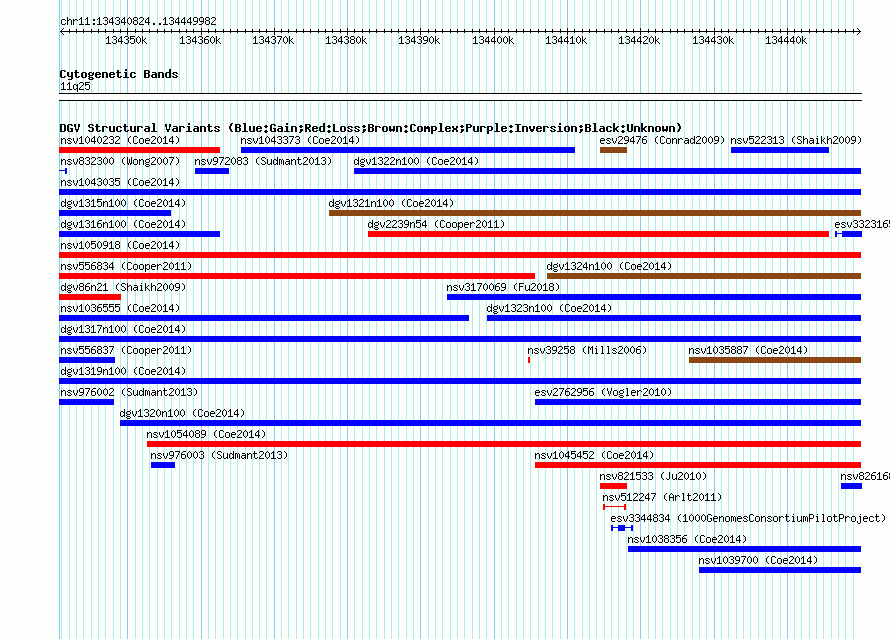
Task: Click the blue bar under nsv972083
Action: 212,171
